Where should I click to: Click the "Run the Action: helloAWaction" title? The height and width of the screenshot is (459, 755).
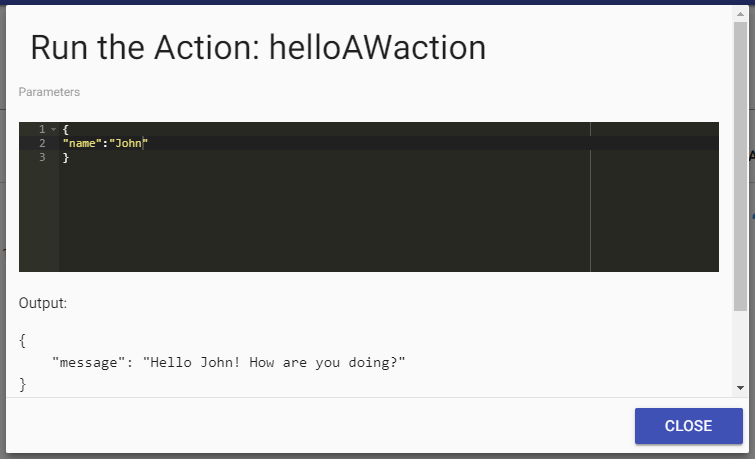(x=258, y=48)
